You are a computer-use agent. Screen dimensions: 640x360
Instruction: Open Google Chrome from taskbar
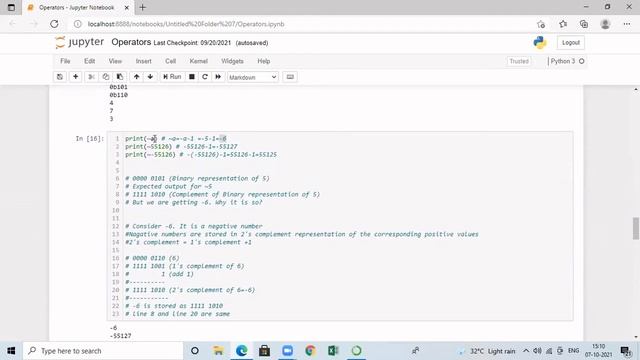pyautogui.click(x=310, y=351)
